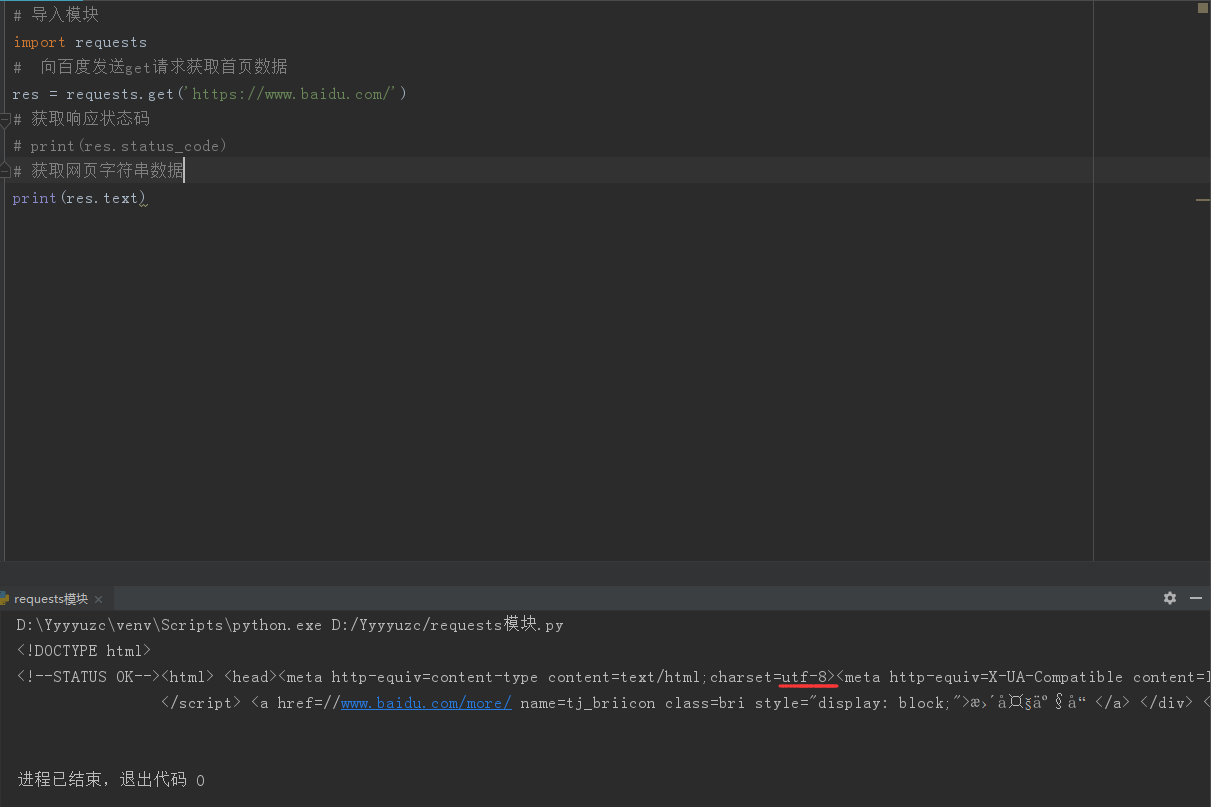Open the Run panel settings gear
1211x807 pixels.
point(1169,598)
